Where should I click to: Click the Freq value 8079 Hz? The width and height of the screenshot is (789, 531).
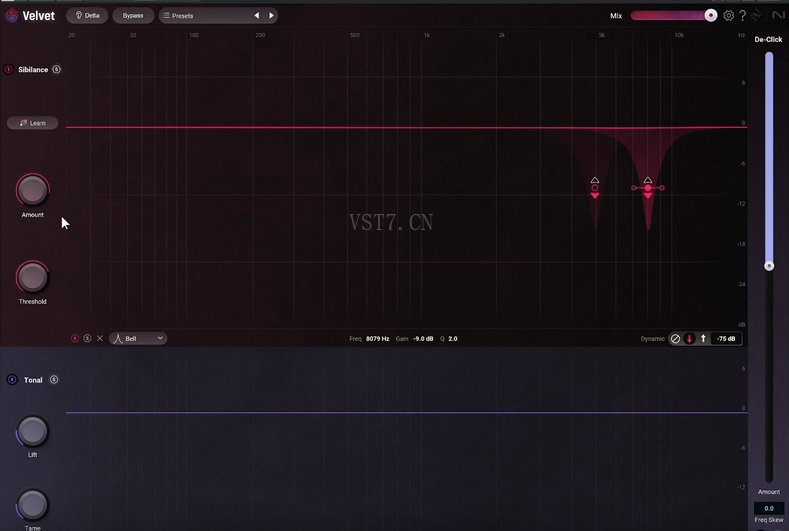[x=377, y=339]
